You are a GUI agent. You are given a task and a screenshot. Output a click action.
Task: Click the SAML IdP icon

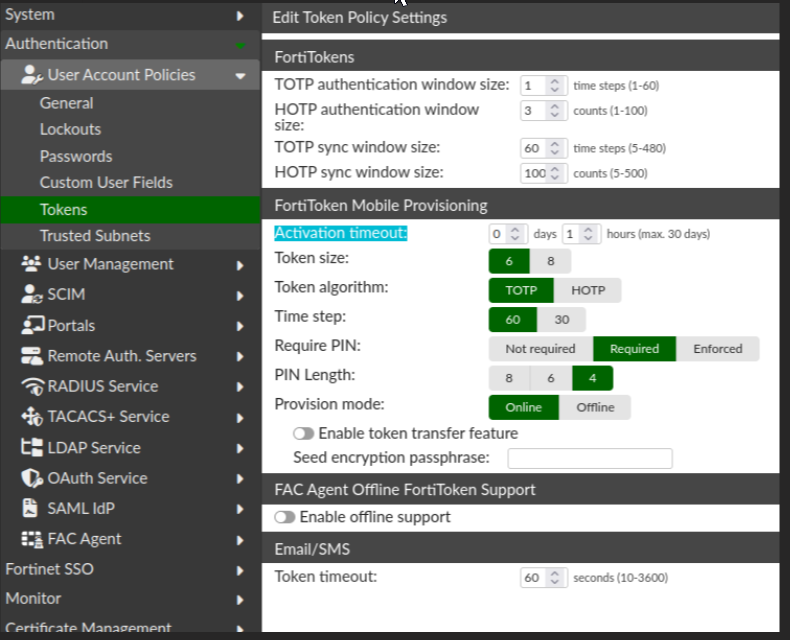click(31, 509)
